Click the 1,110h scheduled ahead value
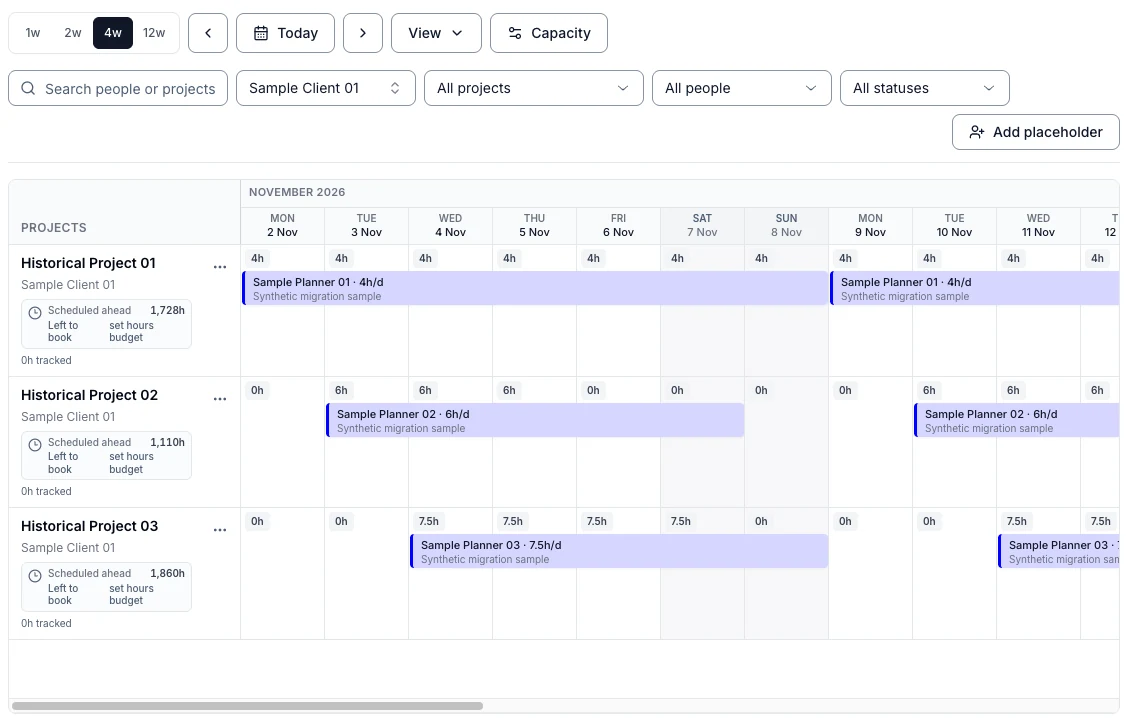The width and height of the screenshot is (1128, 718). click(x=167, y=442)
